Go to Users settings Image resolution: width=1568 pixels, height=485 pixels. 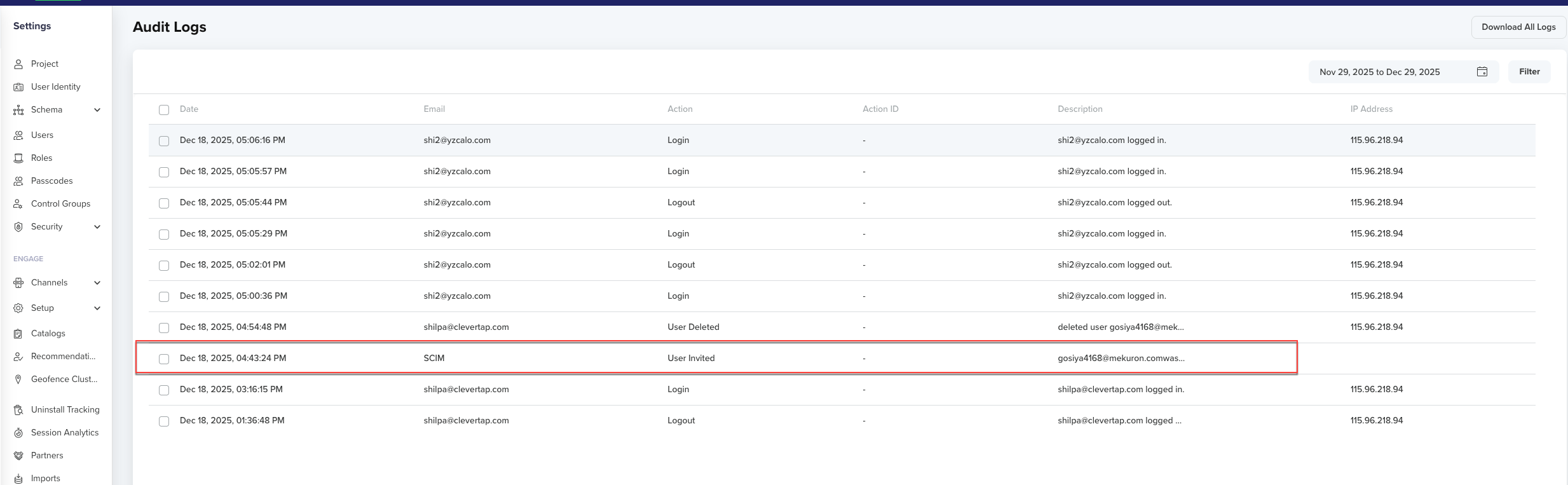click(x=42, y=135)
